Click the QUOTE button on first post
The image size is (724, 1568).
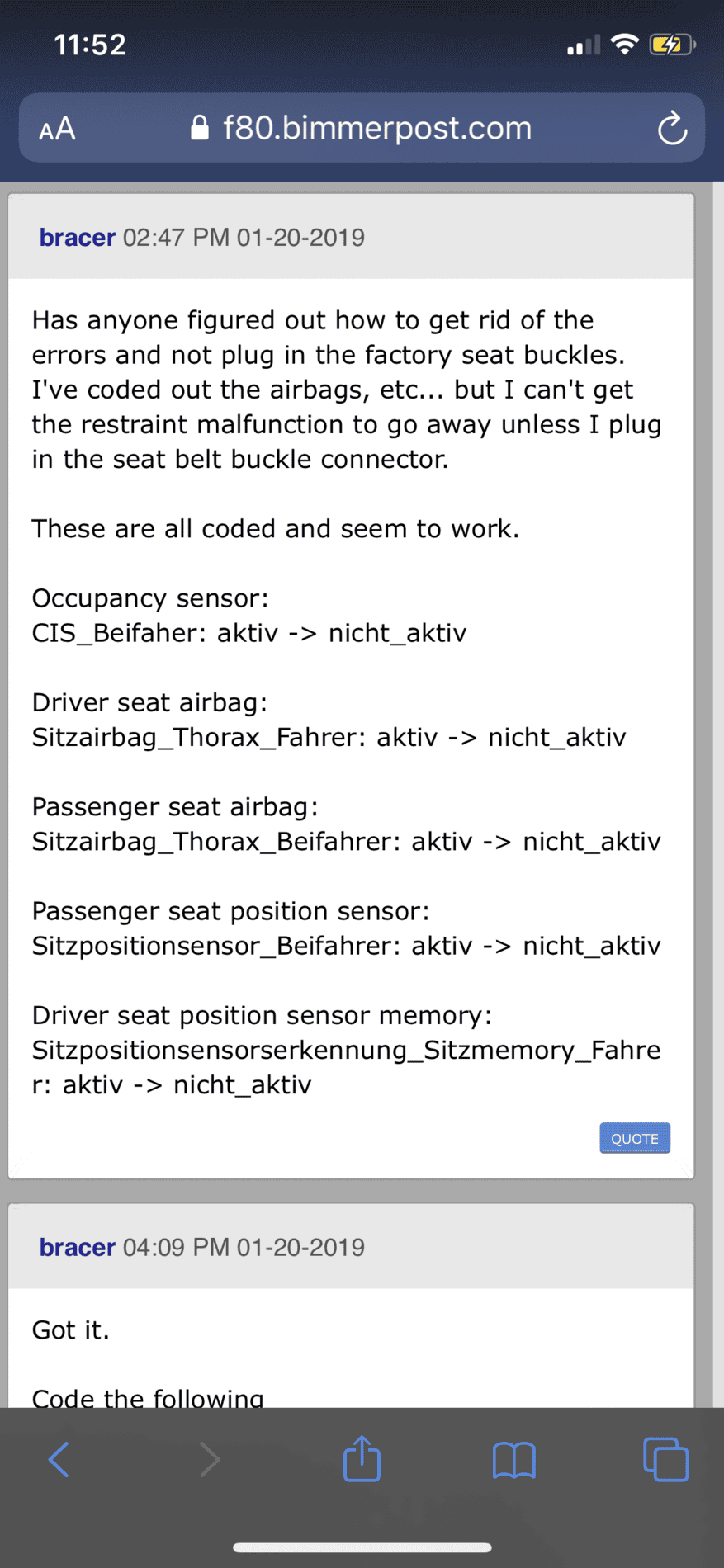pos(634,1138)
